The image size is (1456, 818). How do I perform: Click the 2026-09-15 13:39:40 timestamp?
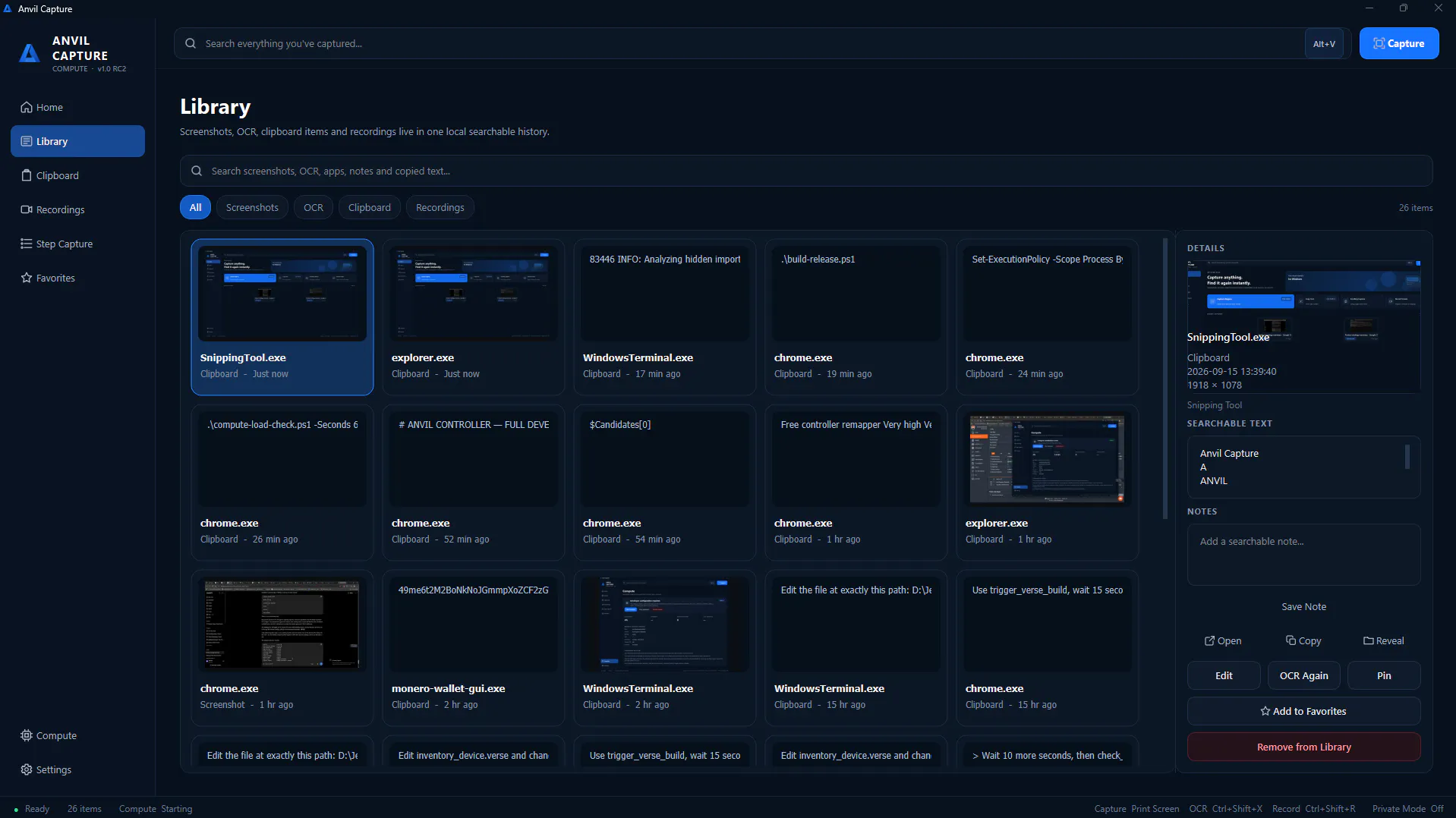tap(1231, 372)
